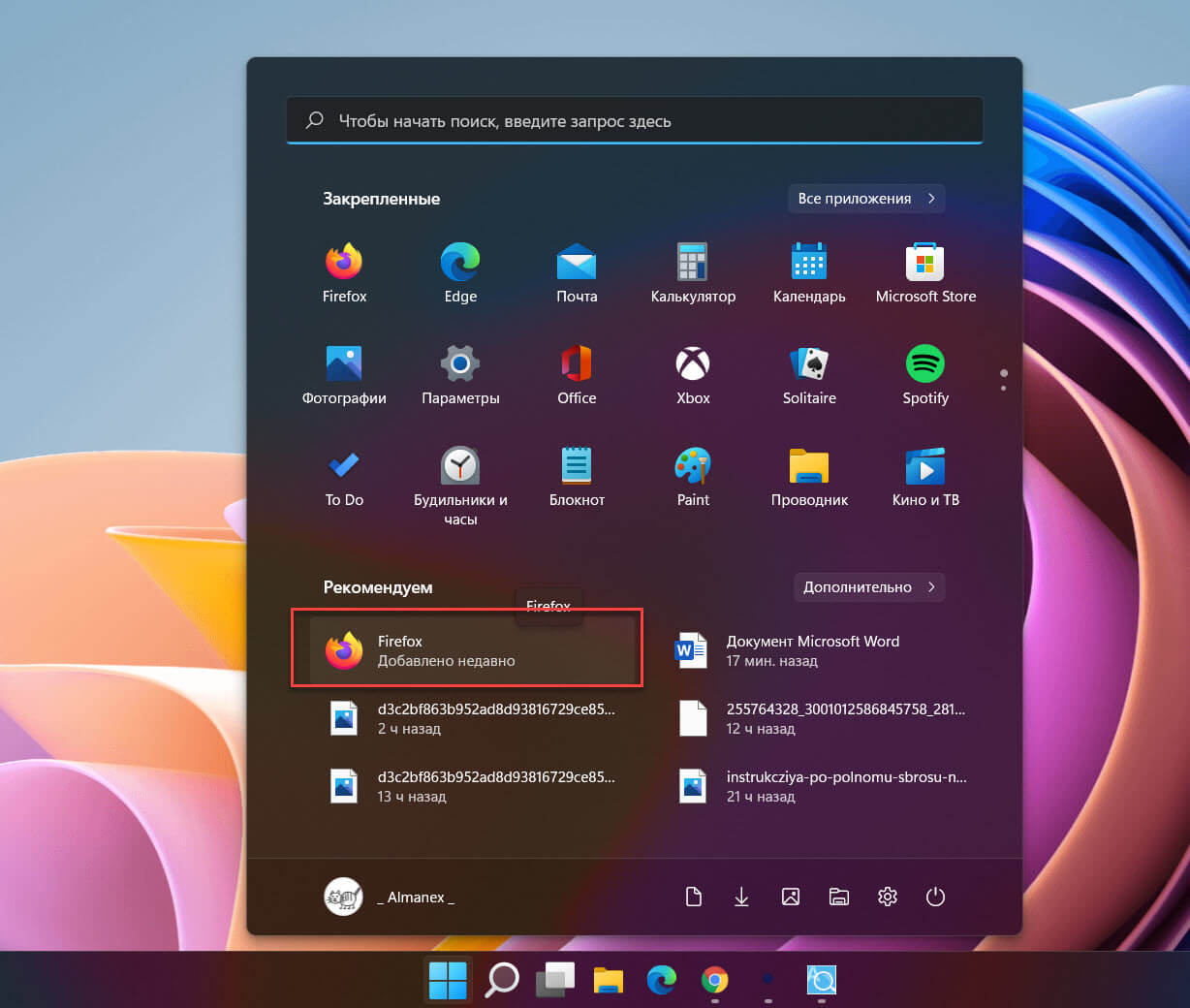Open Календарь app
The image size is (1190, 1008).
click(x=809, y=273)
